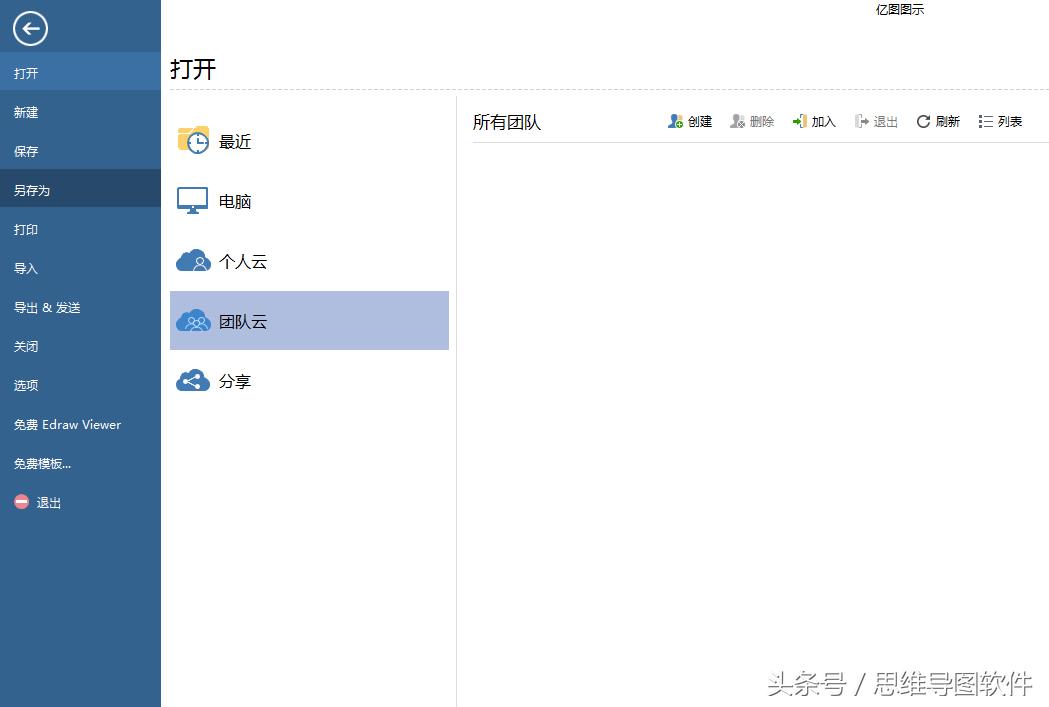Click the 创建 icon to create a team
The width and height of the screenshot is (1049, 707).
[x=689, y=121]
